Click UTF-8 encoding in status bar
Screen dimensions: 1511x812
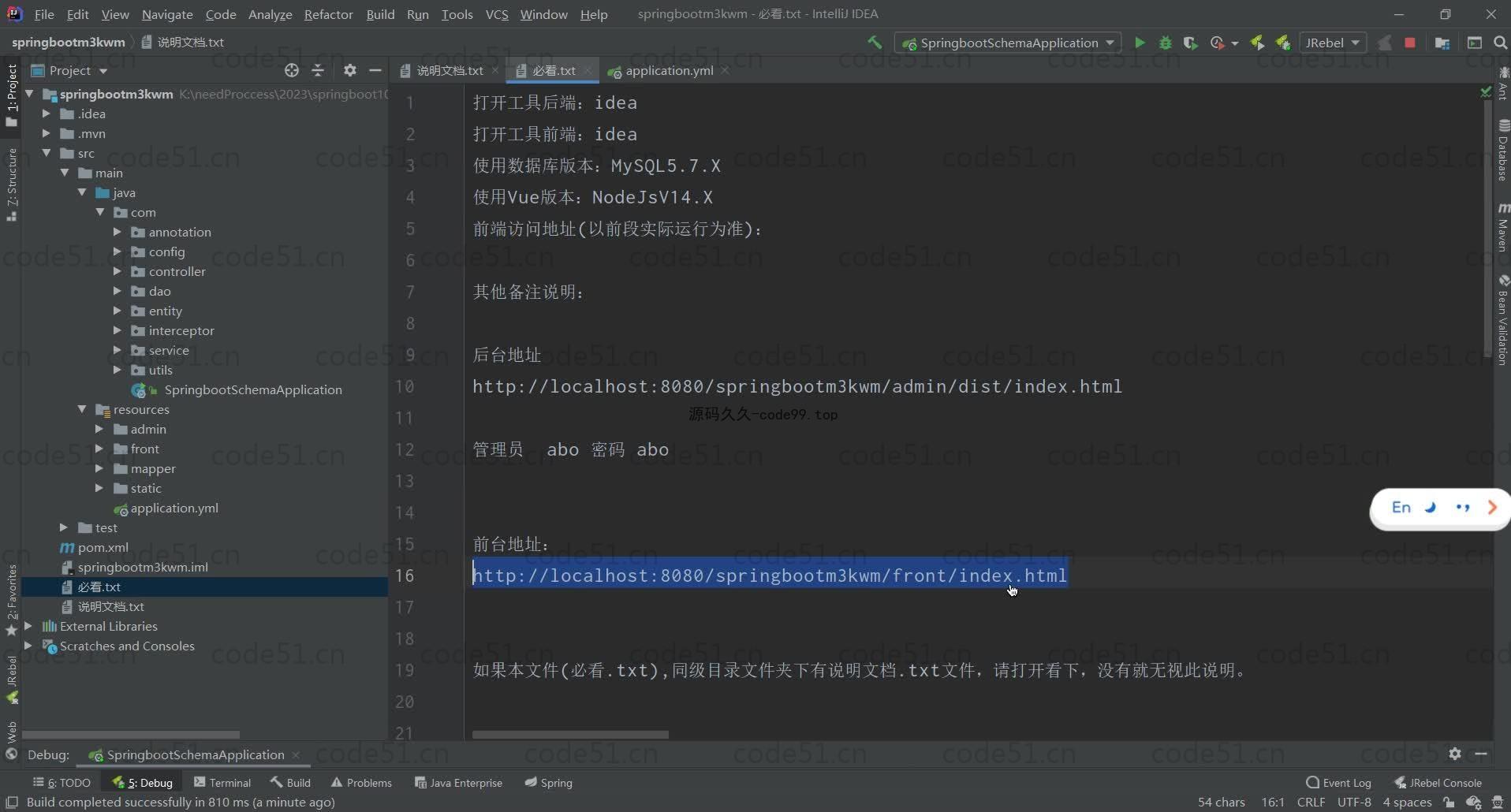tap(1354, 803)
